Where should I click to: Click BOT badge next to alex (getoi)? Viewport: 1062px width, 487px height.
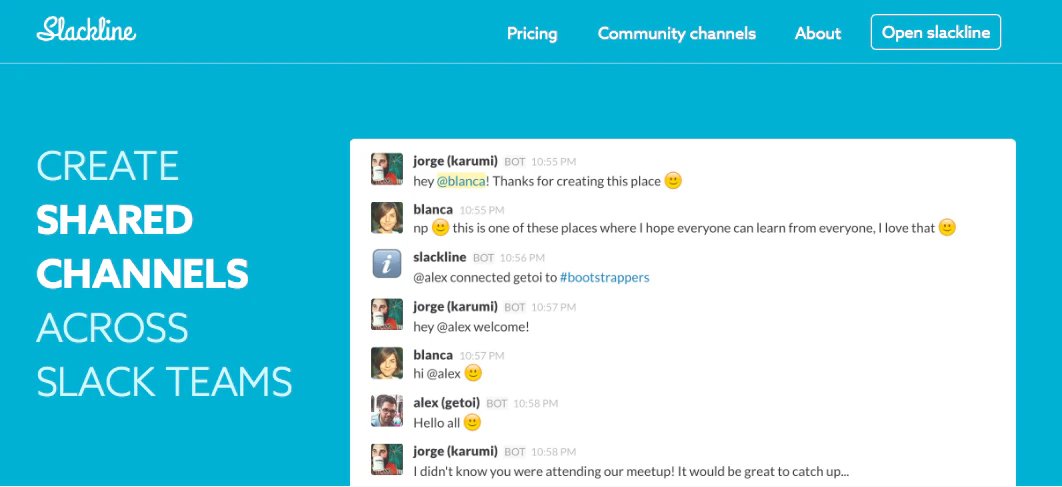point(496,404)
